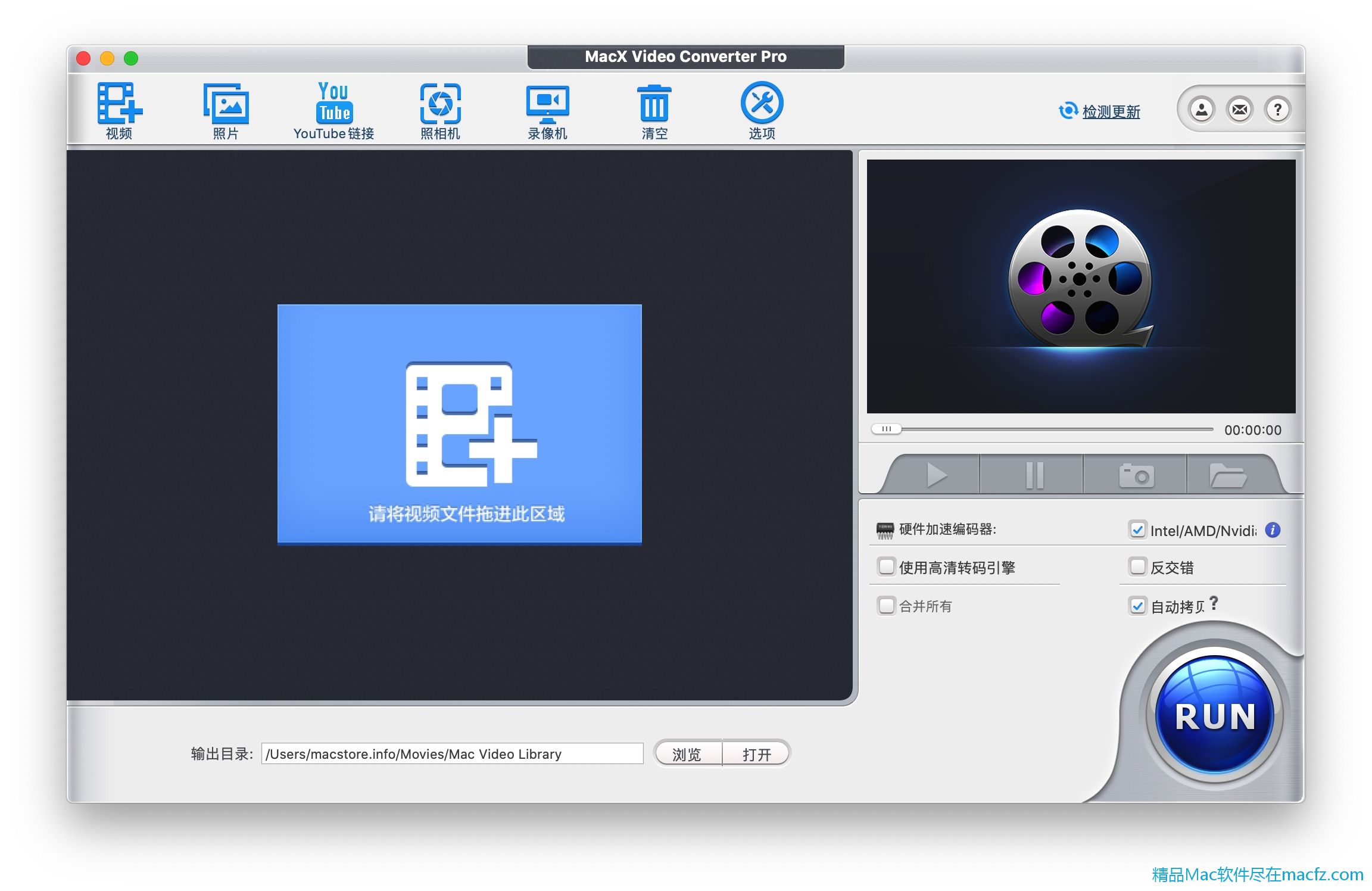Click the 浏览 browse button
Viewport: 1372px width, 891px height.
(x=688, y=754)
